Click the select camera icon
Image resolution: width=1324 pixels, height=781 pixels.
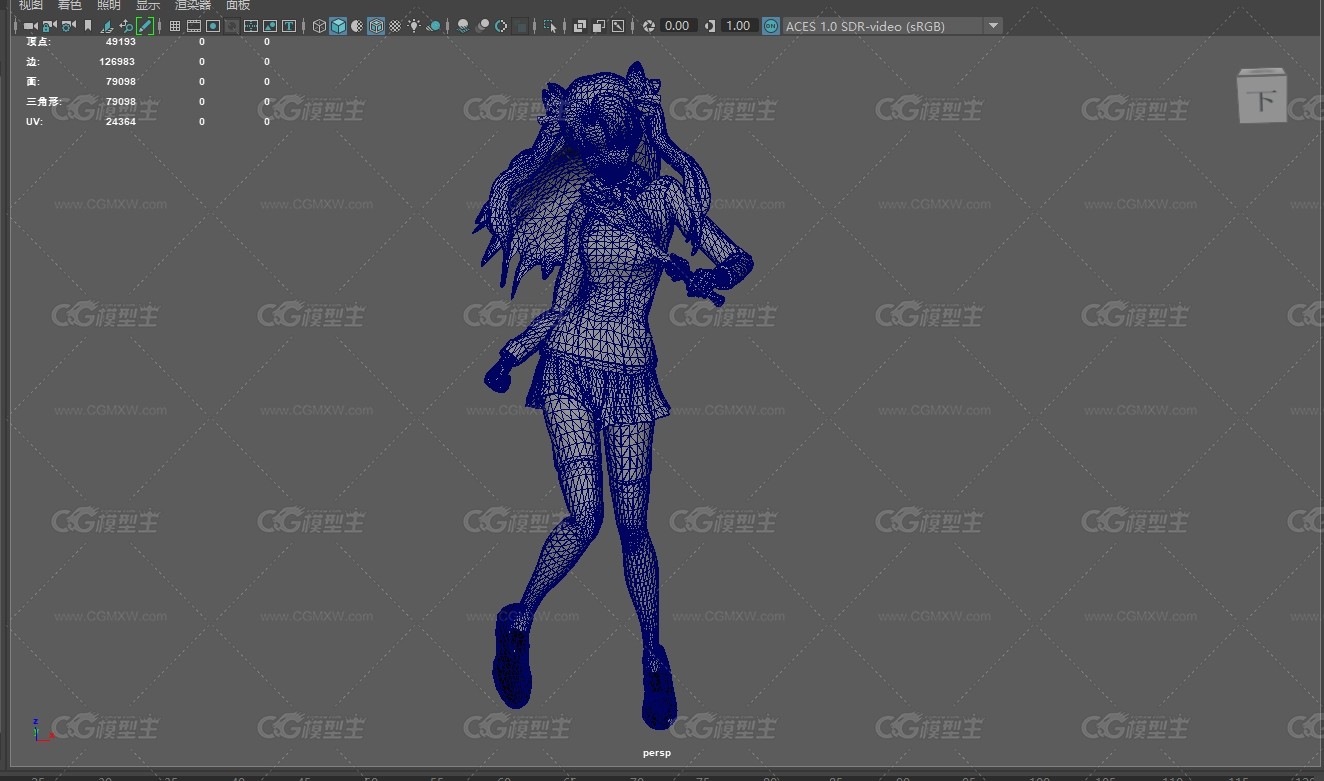click(30, 26)
